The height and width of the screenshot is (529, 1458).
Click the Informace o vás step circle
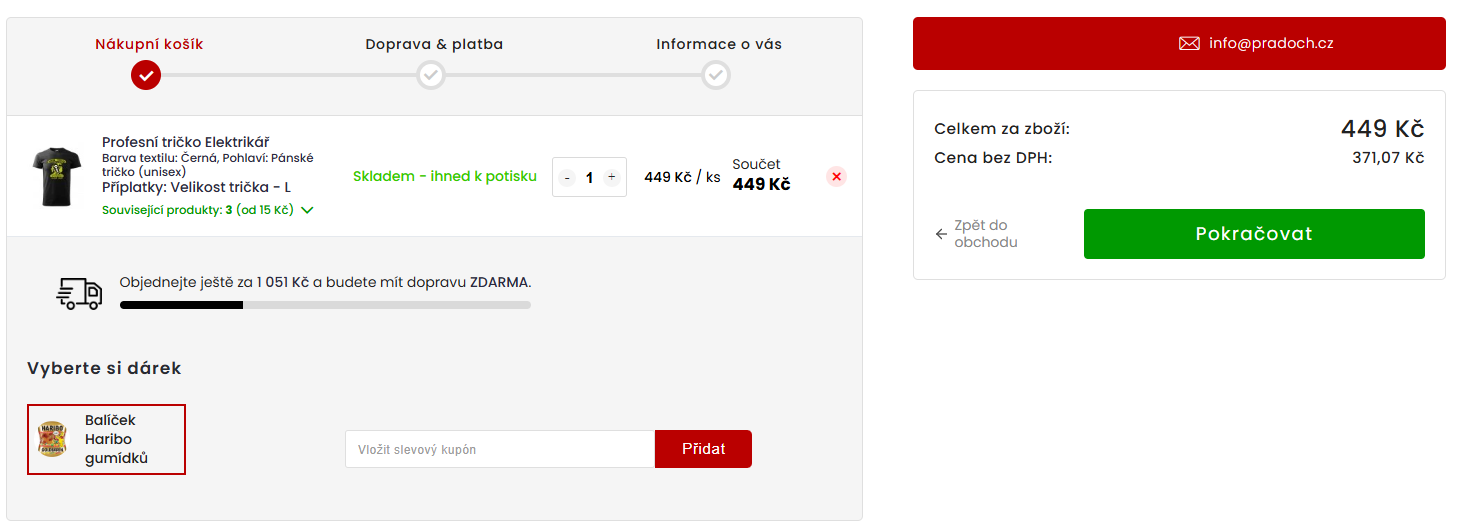(x=716, y=75)
